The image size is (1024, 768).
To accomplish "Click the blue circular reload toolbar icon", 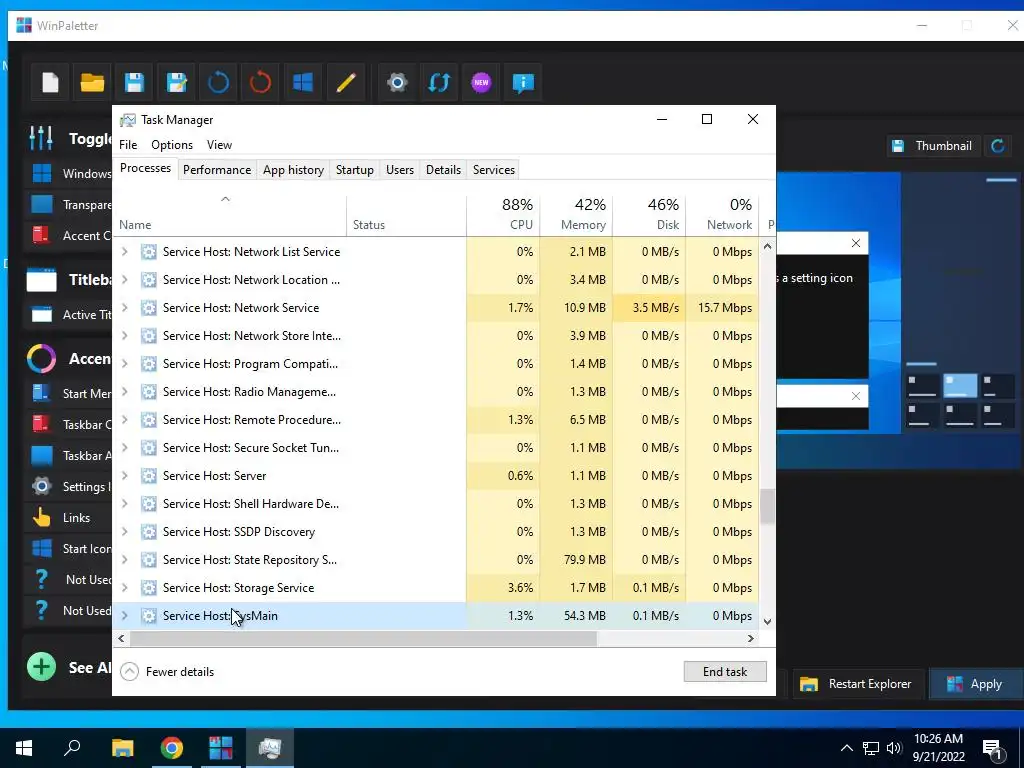I will pos(218,82).
